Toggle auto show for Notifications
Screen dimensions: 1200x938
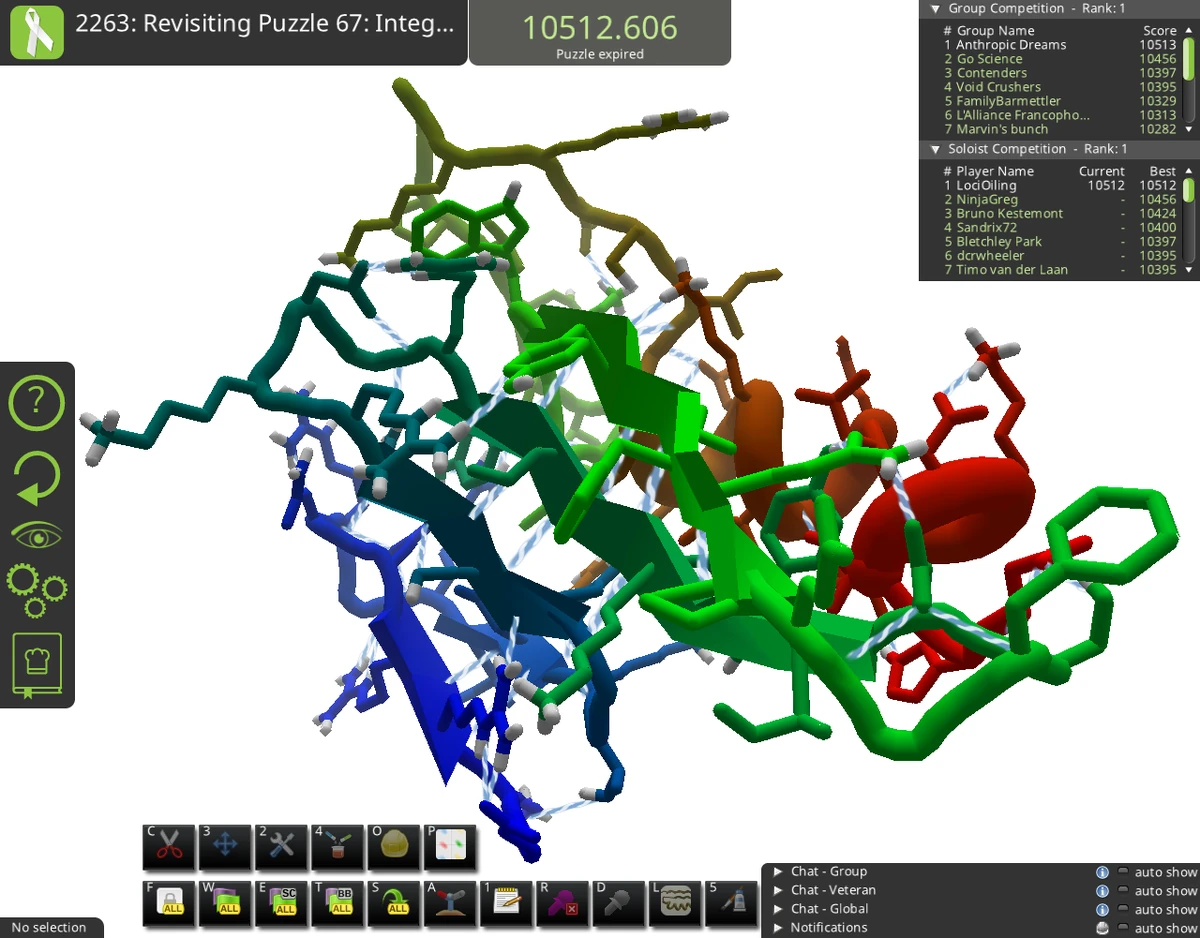1122,927
